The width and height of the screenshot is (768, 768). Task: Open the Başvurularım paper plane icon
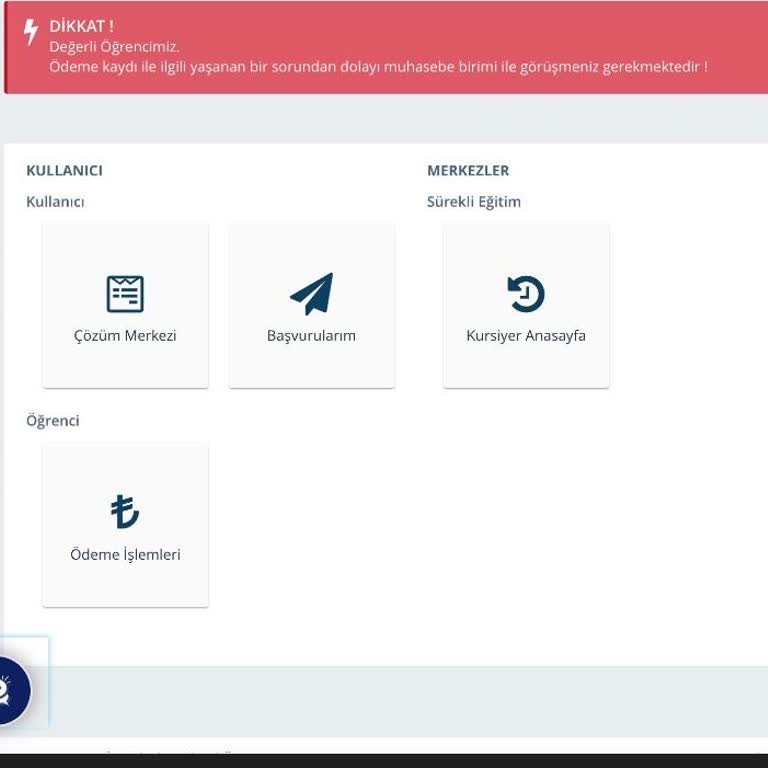[x=312, y=294]
